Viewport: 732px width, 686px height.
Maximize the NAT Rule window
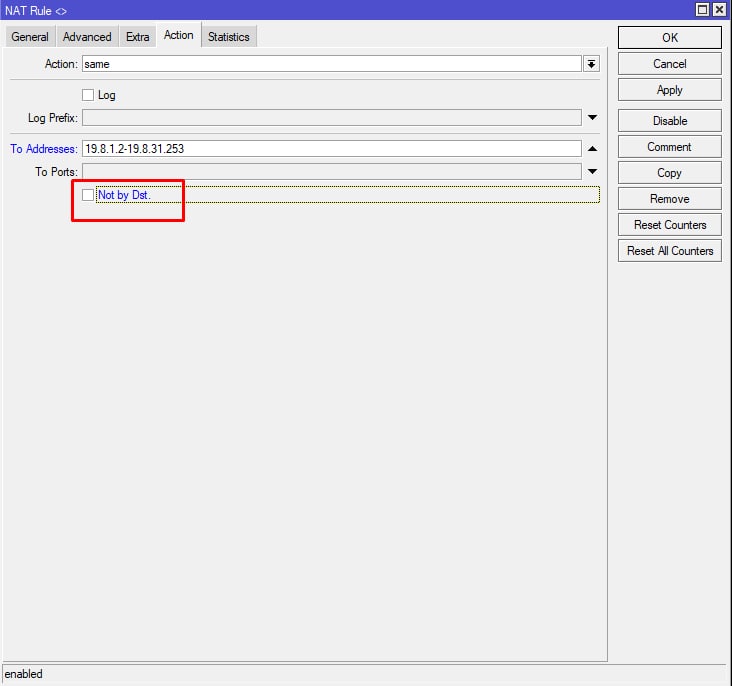pos(702,10)
